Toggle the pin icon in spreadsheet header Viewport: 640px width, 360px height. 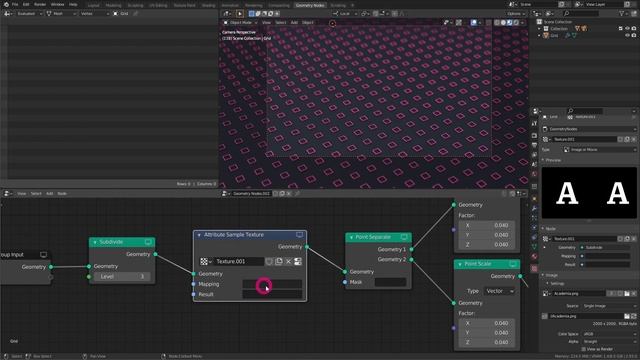click(136, 13)
